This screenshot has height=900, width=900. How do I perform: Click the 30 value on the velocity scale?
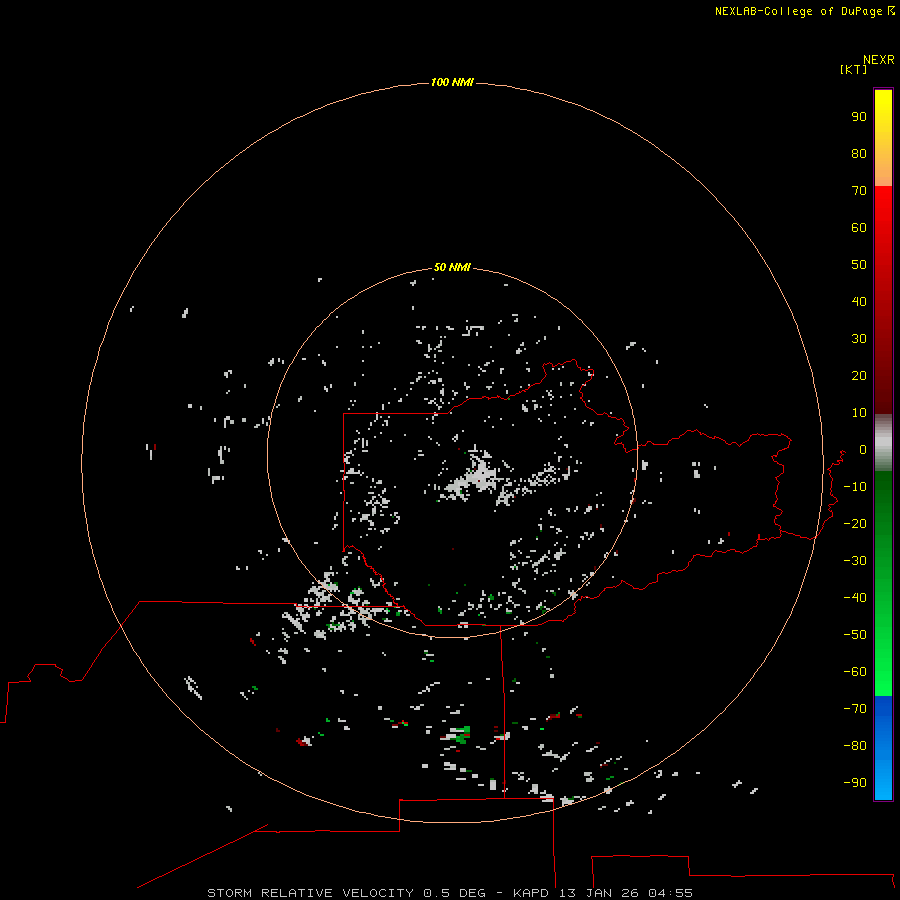(859, 339)
